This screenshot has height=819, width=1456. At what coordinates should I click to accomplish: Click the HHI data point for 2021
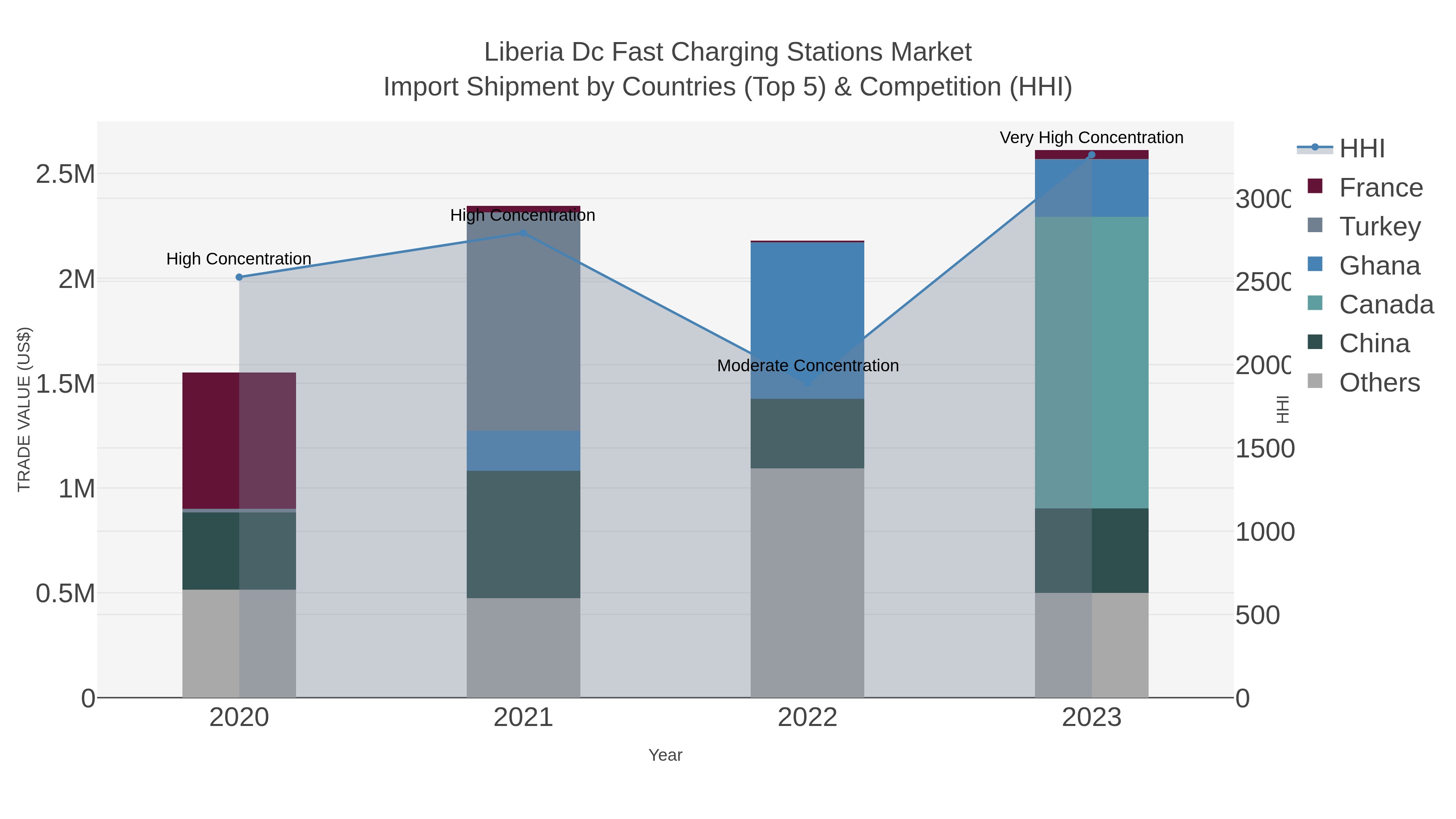coord(523,233)
